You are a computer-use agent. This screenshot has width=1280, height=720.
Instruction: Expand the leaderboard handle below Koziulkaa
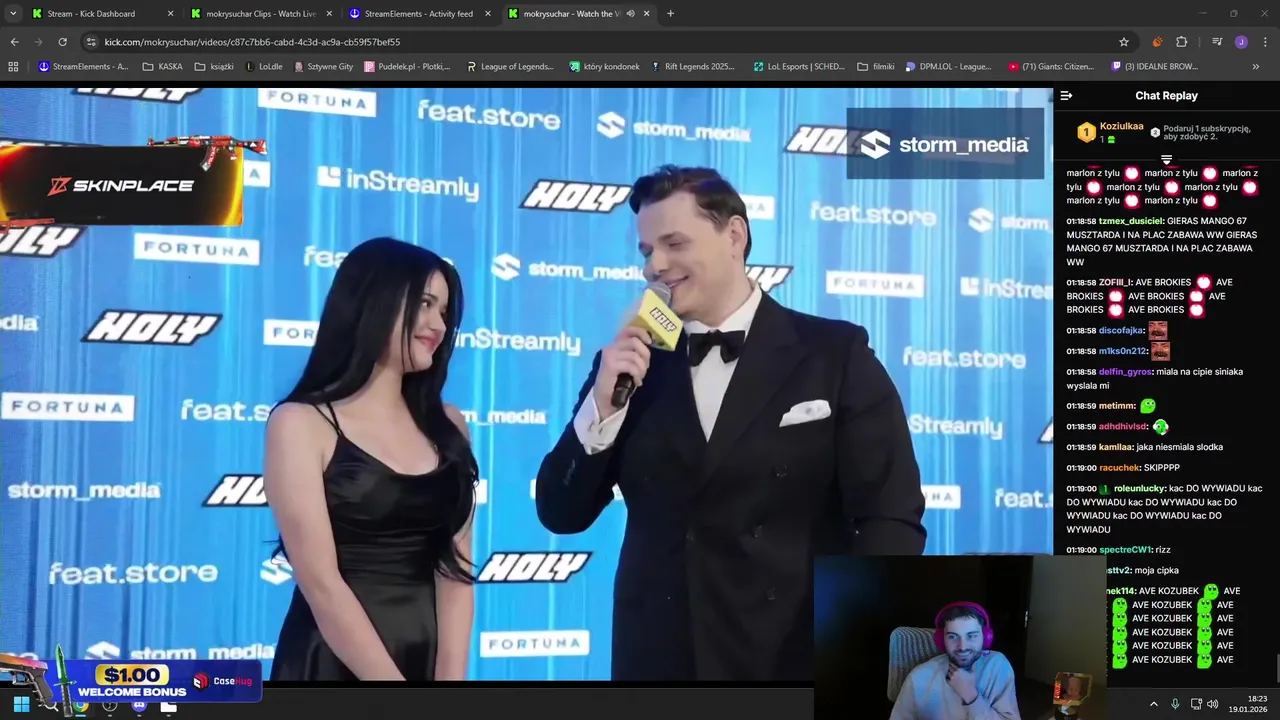pos(1166,159)
